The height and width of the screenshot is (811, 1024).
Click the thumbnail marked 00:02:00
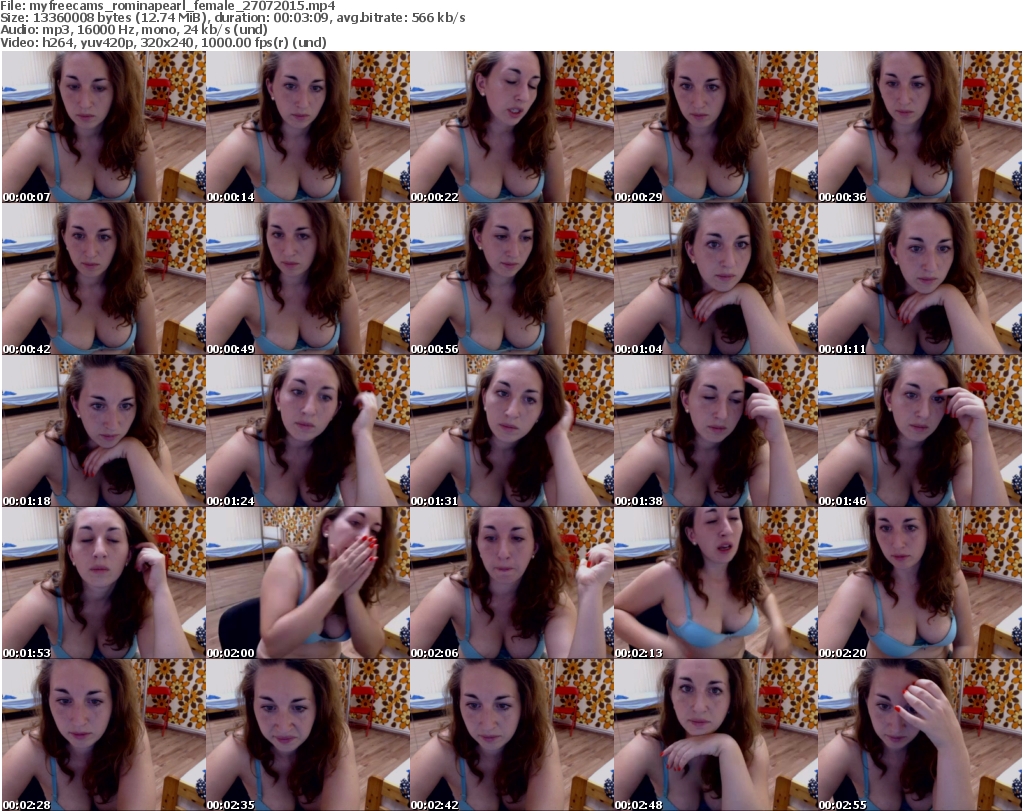tap(308, 583)
